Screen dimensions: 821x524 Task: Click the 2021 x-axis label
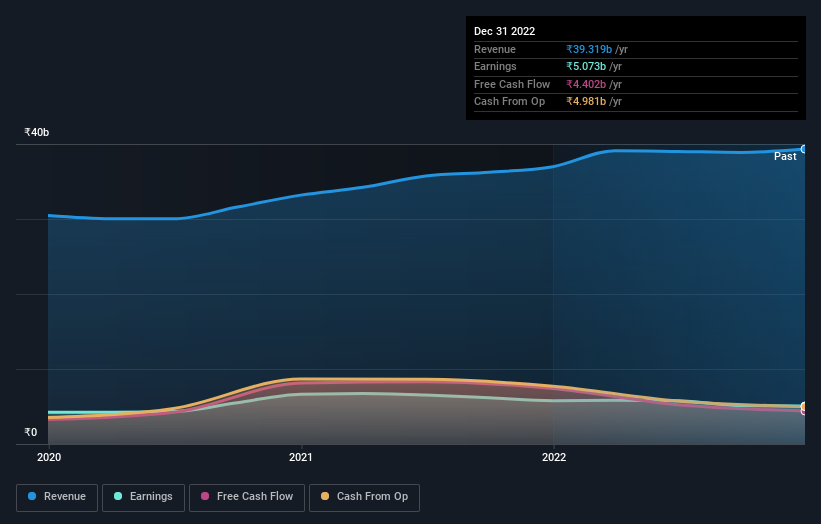click(x=301, y=457)
